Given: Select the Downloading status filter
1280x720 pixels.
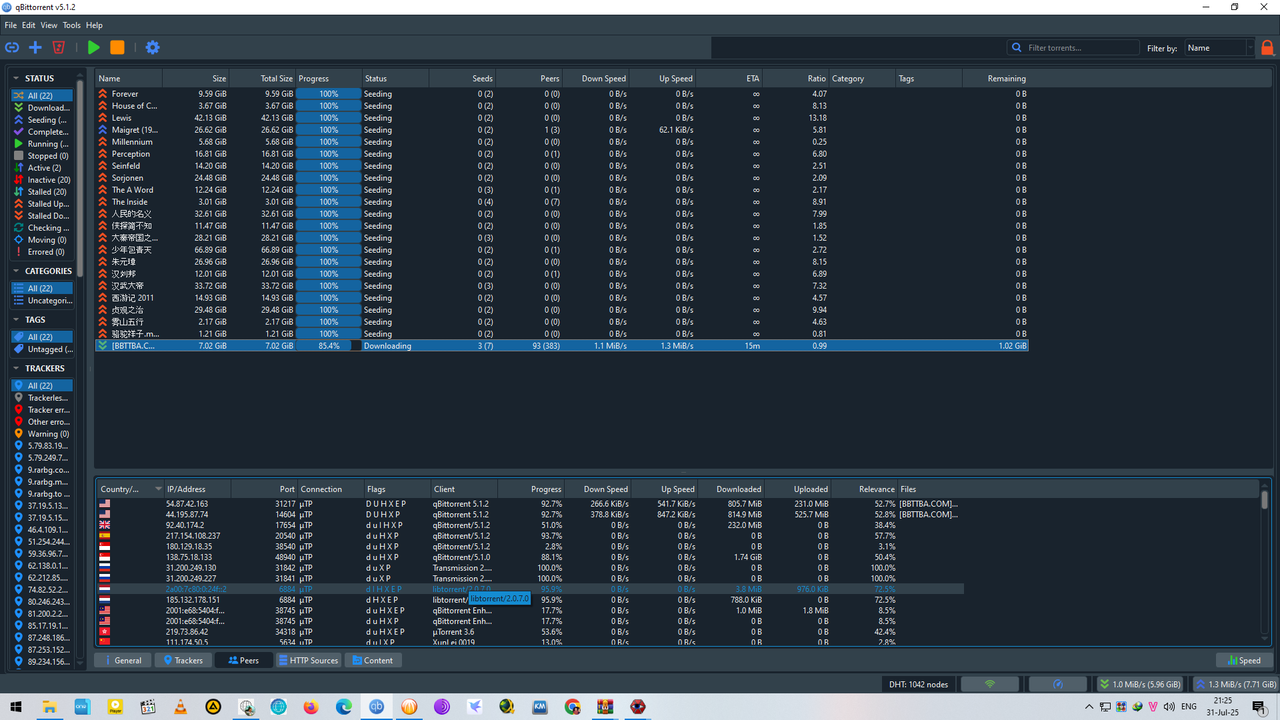Looking at the screenshot, I should 42,108.
